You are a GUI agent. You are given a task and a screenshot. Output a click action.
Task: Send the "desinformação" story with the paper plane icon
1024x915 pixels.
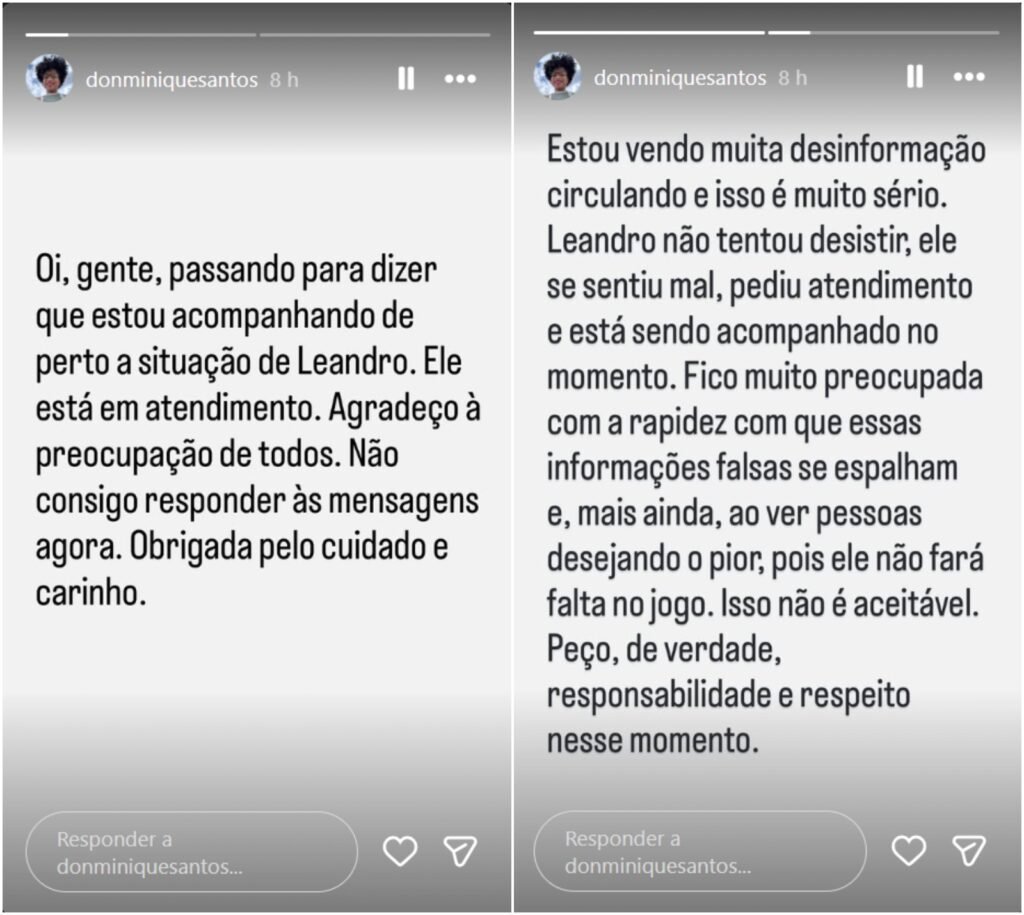968,850
